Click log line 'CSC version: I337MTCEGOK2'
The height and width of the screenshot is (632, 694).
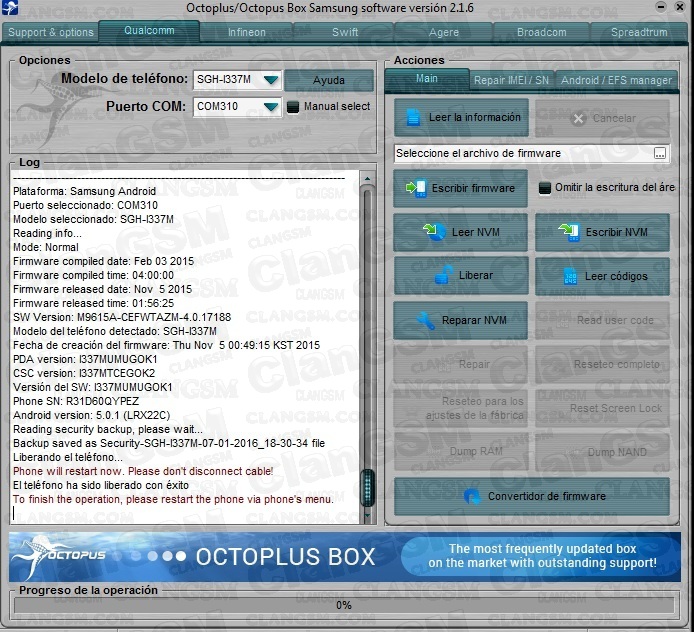pos(84,373)
